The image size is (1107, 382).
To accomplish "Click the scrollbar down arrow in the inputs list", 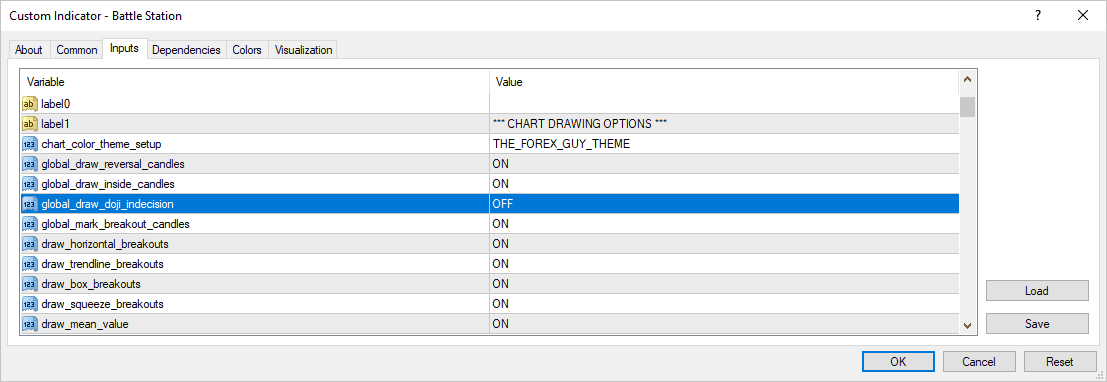I will click(967, 325).
